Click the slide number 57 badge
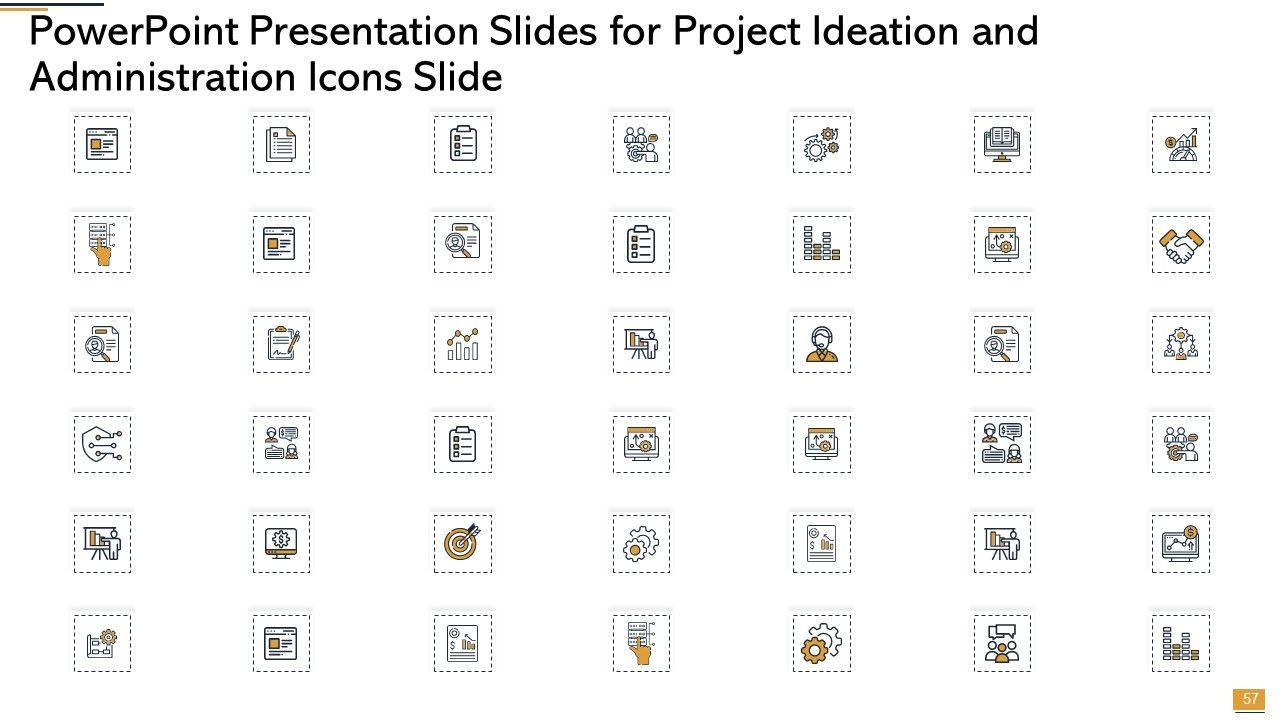The image size is (1280, 720). click(x=1250, y=698)
